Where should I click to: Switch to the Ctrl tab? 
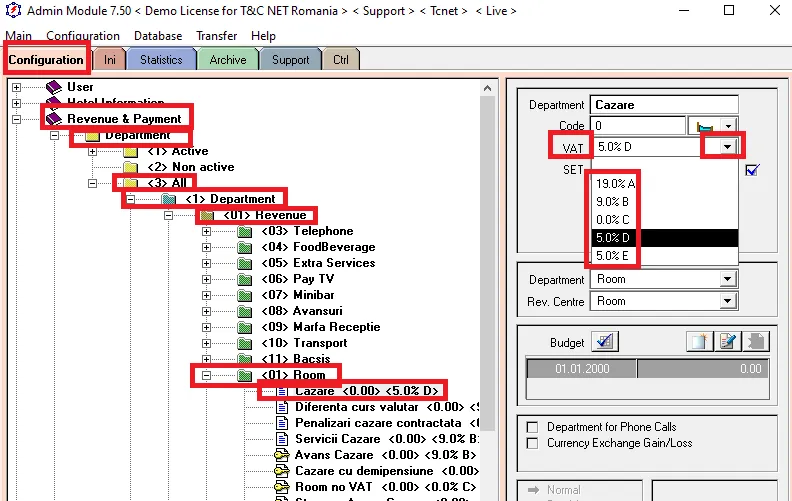pyautogui.click(x=341, y=60)
